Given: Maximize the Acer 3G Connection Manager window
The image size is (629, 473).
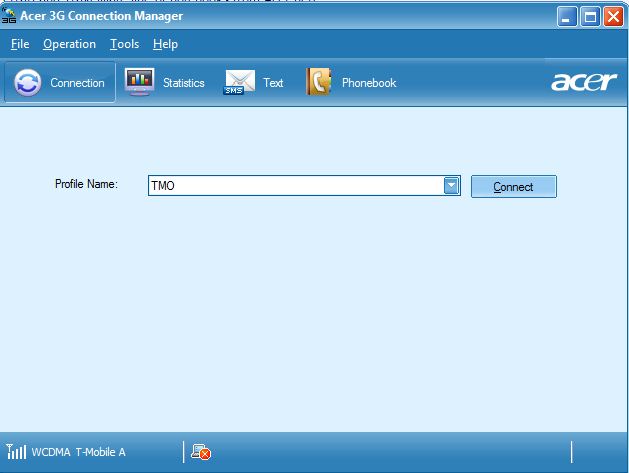Looking at the screenshot, I should pyautogui.click(x=590, y=17).
